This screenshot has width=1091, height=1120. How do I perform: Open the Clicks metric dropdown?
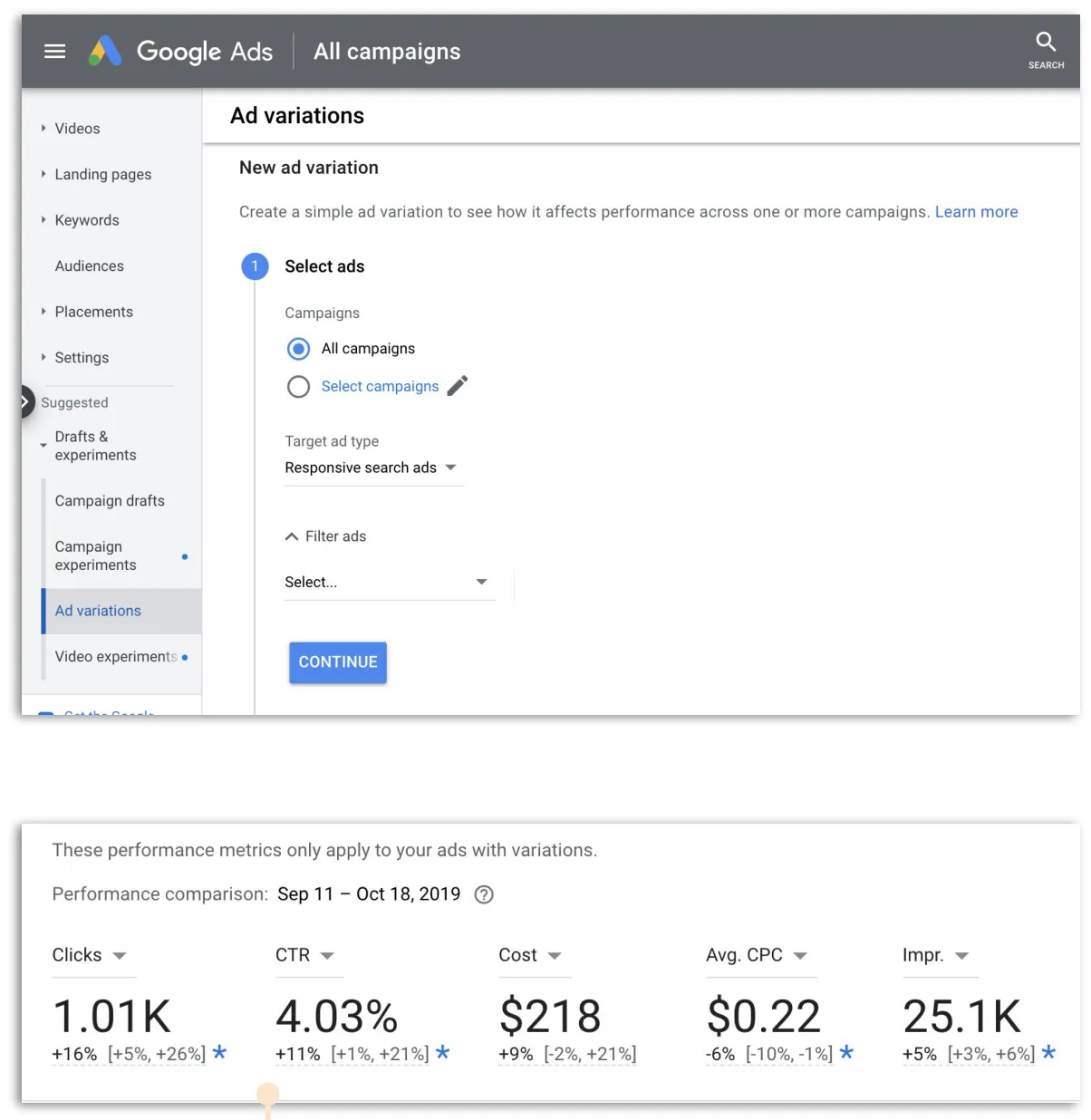(x=94, y=956)
